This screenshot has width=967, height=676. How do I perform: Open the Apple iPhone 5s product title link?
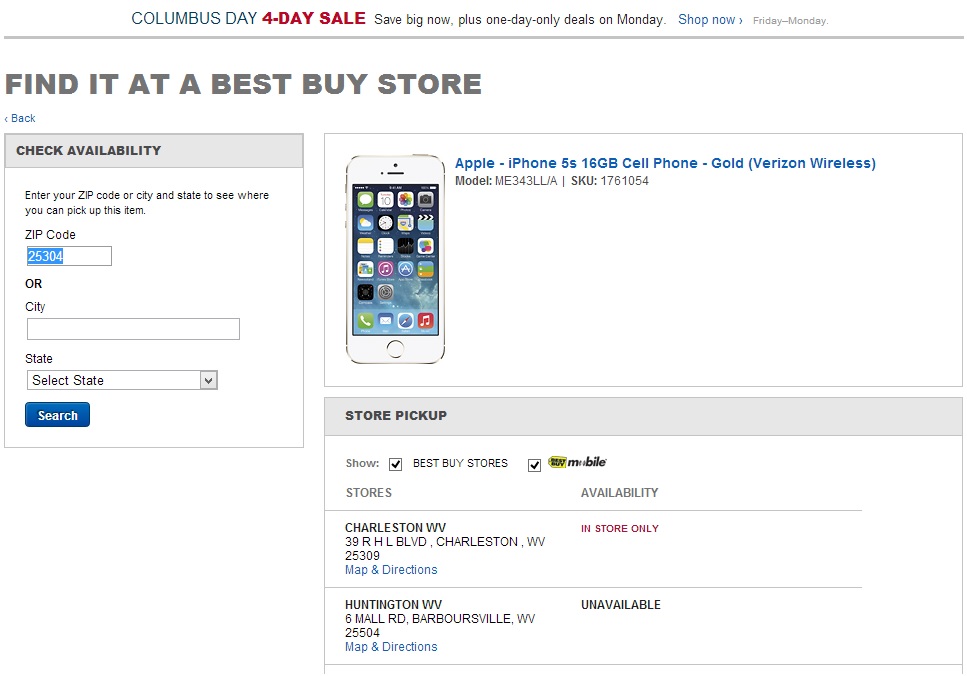(665, 163)
